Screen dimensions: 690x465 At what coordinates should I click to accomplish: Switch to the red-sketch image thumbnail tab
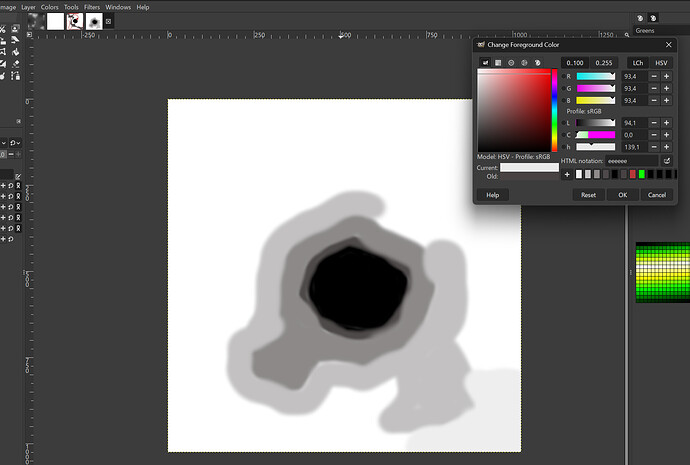point(75,21)
